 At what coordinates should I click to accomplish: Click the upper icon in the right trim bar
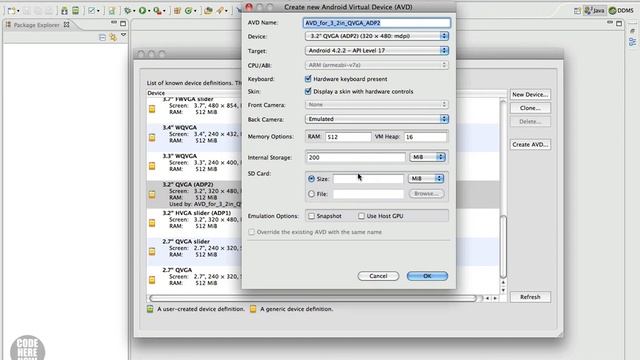click(632, 31)
